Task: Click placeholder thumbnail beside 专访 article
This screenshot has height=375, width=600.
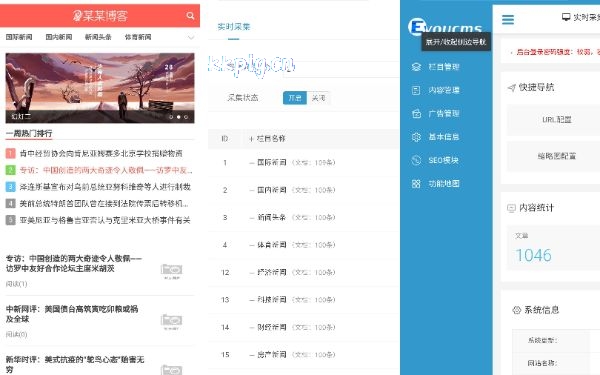Action: (x=171, y=271)
